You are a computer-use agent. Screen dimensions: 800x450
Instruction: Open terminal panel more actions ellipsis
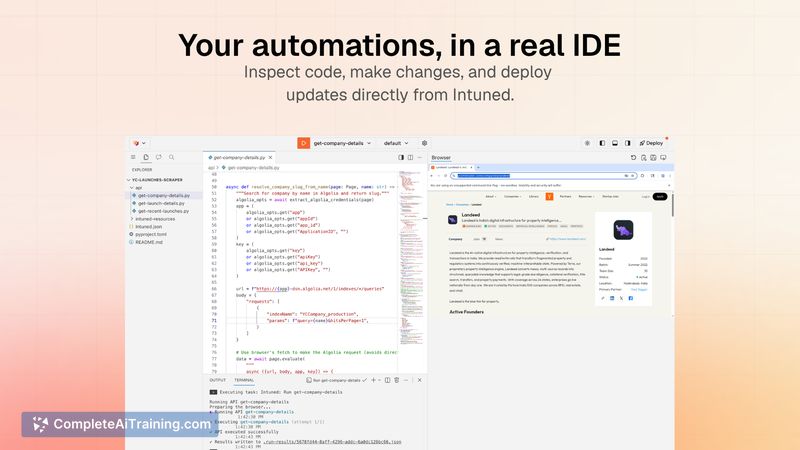coord(406,380)
